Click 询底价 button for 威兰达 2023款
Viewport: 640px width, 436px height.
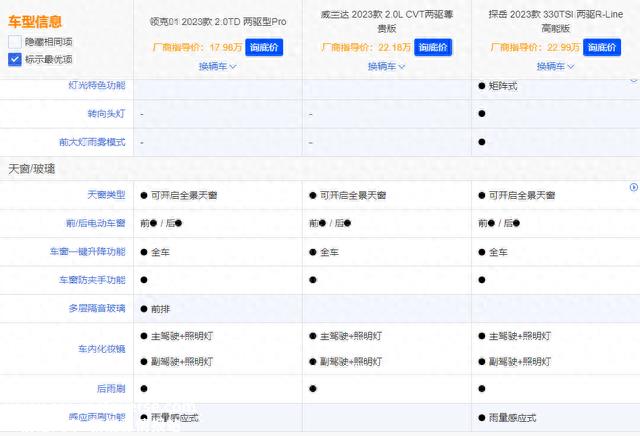pos(433,47)
